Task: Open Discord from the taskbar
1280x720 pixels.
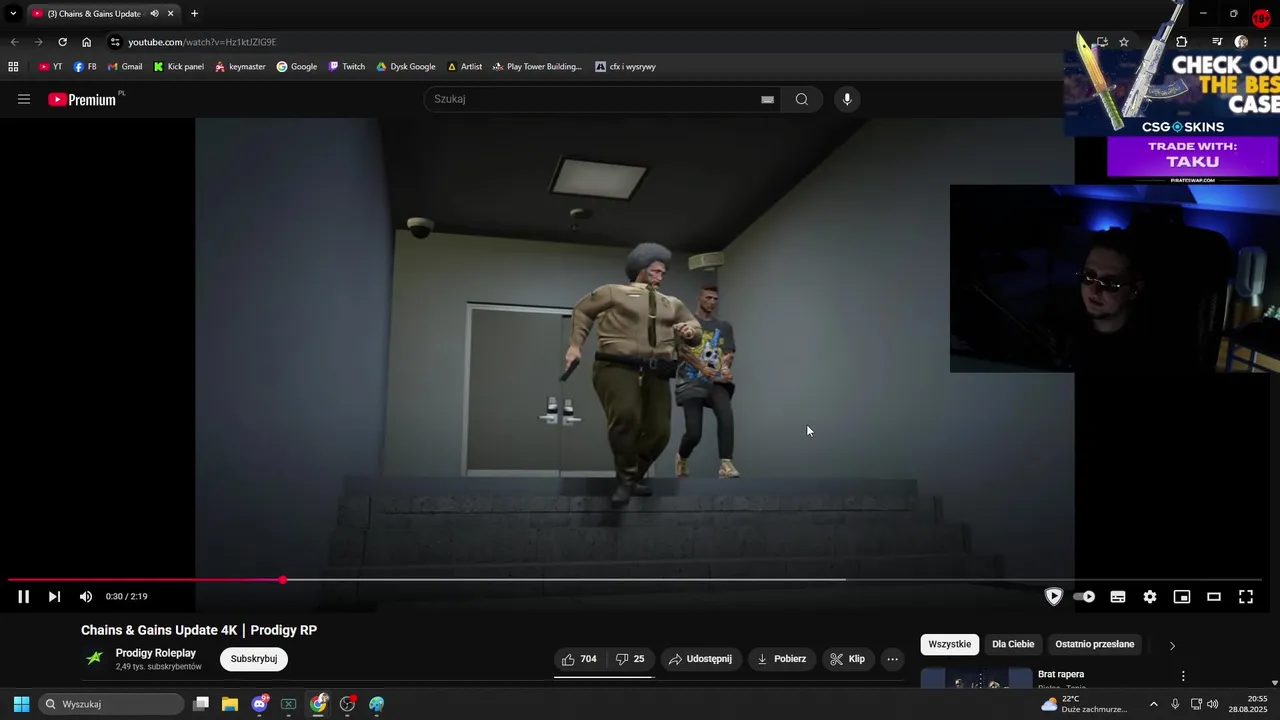Action: (x=260, y=704)
